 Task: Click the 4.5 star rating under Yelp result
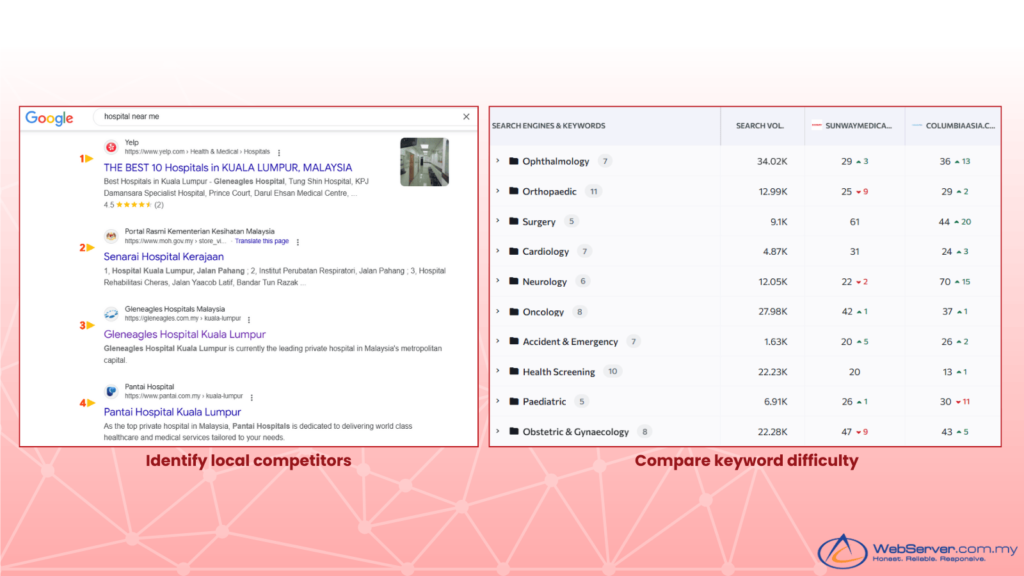pyautogui.click(x=133, y=205)
